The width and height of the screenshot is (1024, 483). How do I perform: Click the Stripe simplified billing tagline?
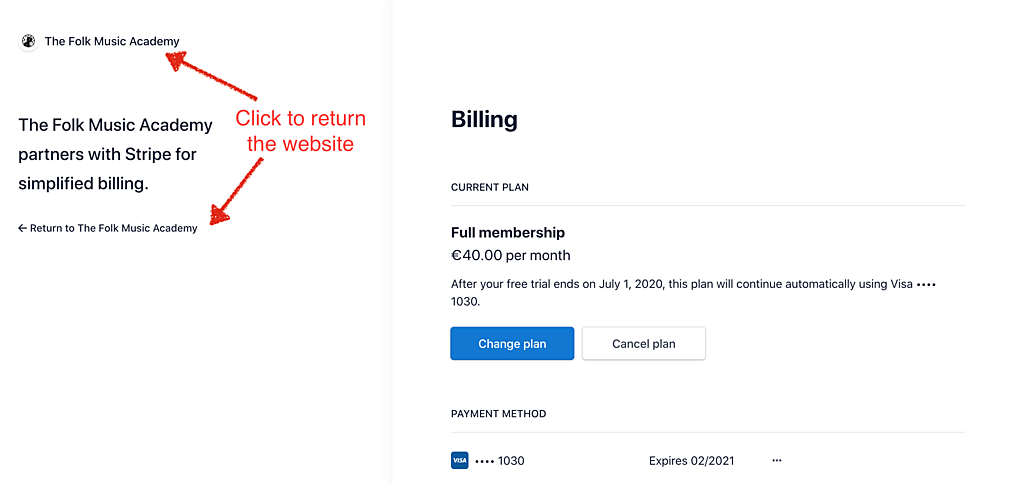click(115, 154)
